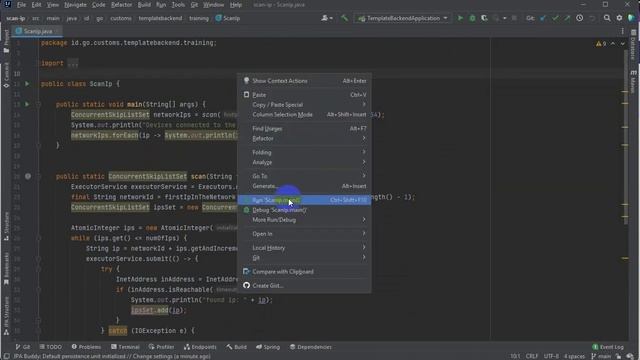The image size is (640, 360).
Task: Toggle Column Selection Mode in context menu
Action: [304, 115]
